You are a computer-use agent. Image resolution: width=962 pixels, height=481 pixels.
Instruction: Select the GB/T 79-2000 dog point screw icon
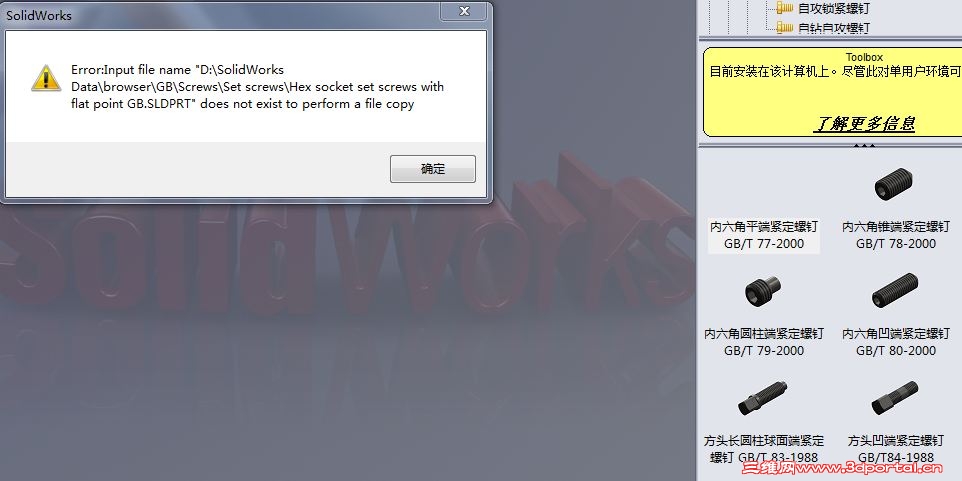point(763,290)
